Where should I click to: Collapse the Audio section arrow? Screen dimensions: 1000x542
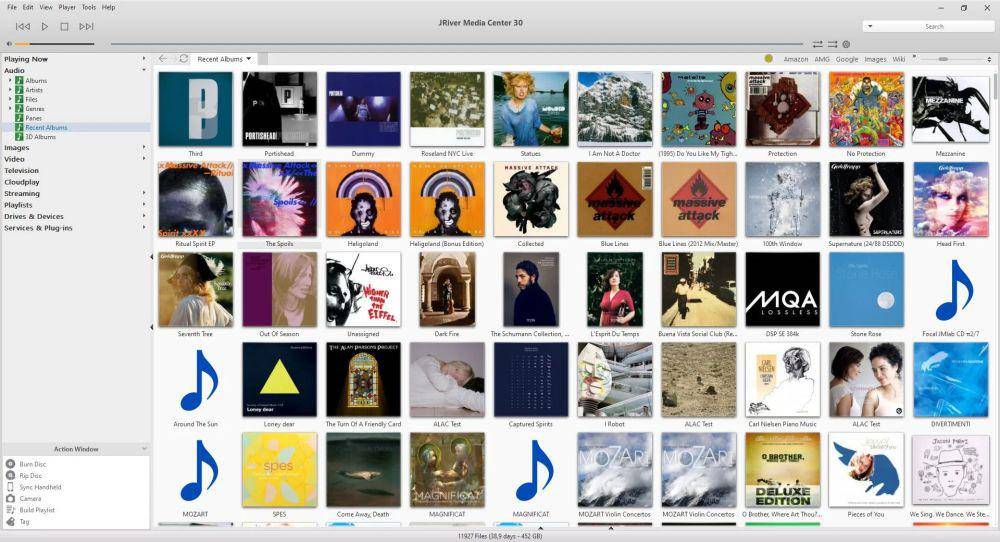(x=143, y=70)
